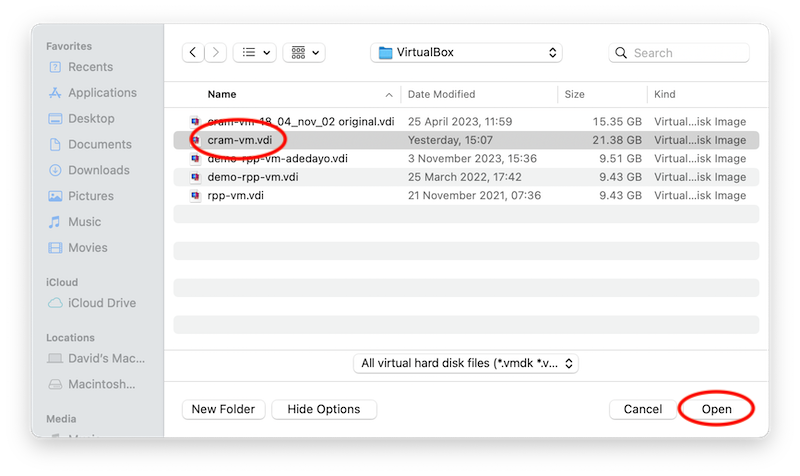800x476 pixels.
Task: Select the Macintosh disk in sidebar
Action: click(102, 384)
